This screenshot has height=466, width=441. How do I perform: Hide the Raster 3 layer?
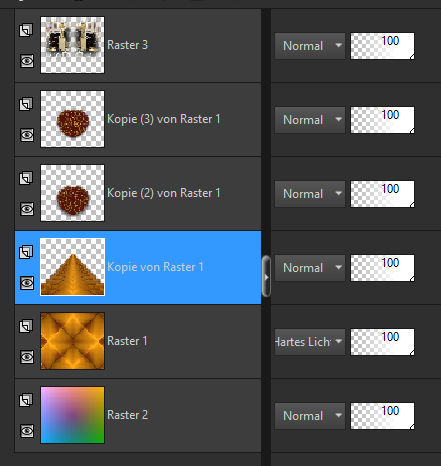[x=27, y=61]
